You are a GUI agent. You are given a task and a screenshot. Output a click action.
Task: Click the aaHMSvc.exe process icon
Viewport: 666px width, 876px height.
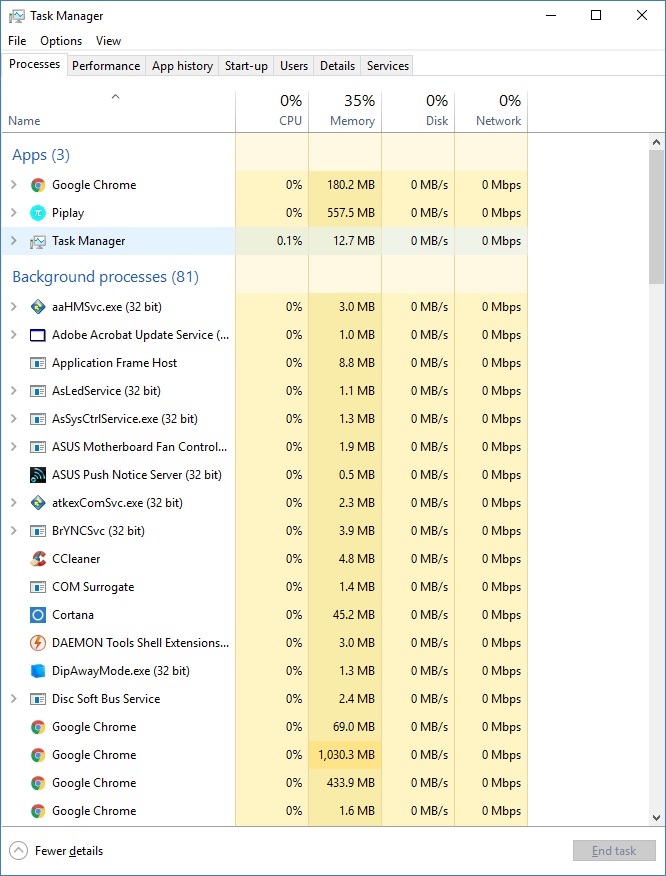coord(37,307)
